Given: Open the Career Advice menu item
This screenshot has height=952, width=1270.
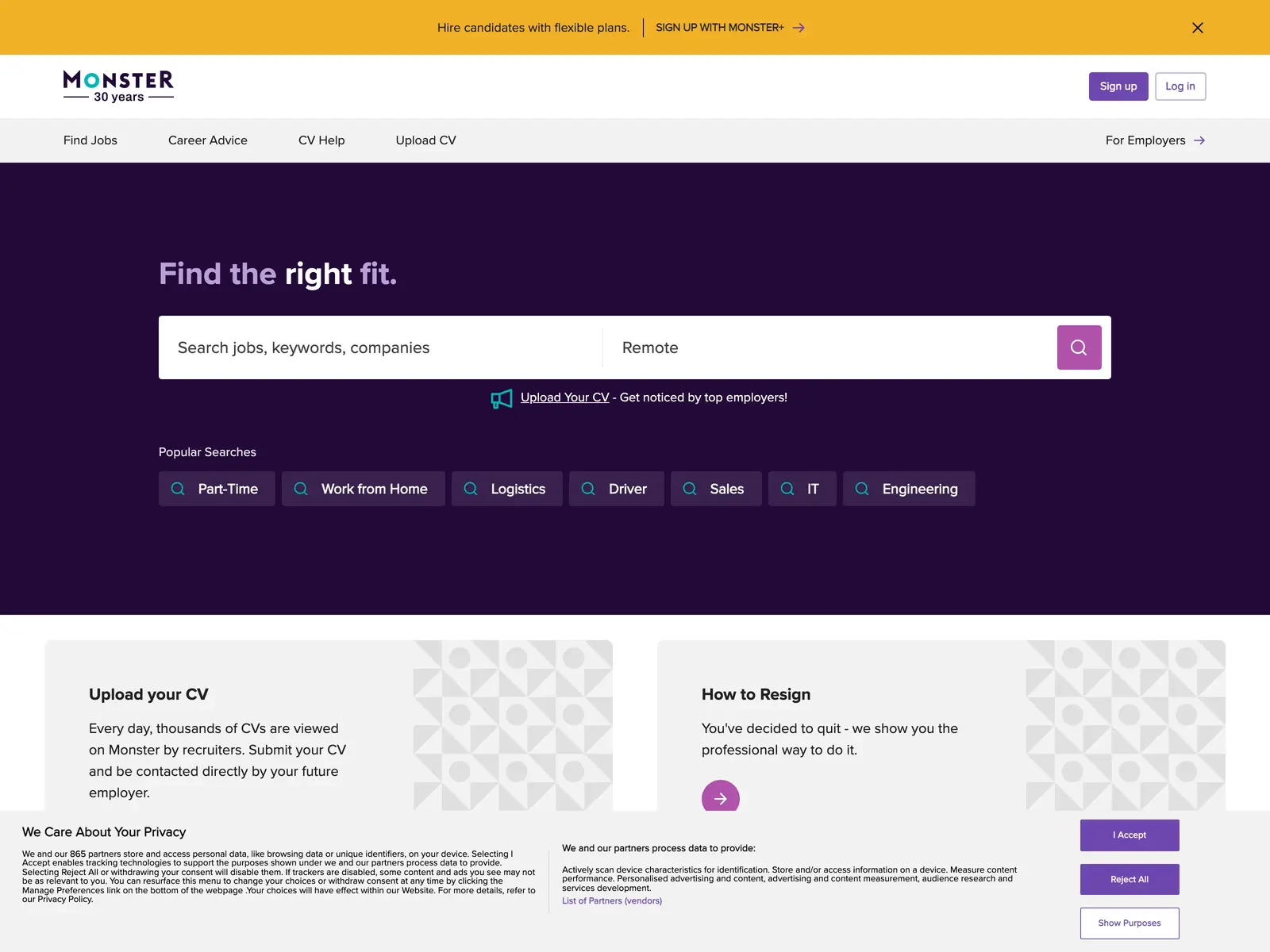Looking at the screenshot, I should pyautogui.click(x=208, y=140).
